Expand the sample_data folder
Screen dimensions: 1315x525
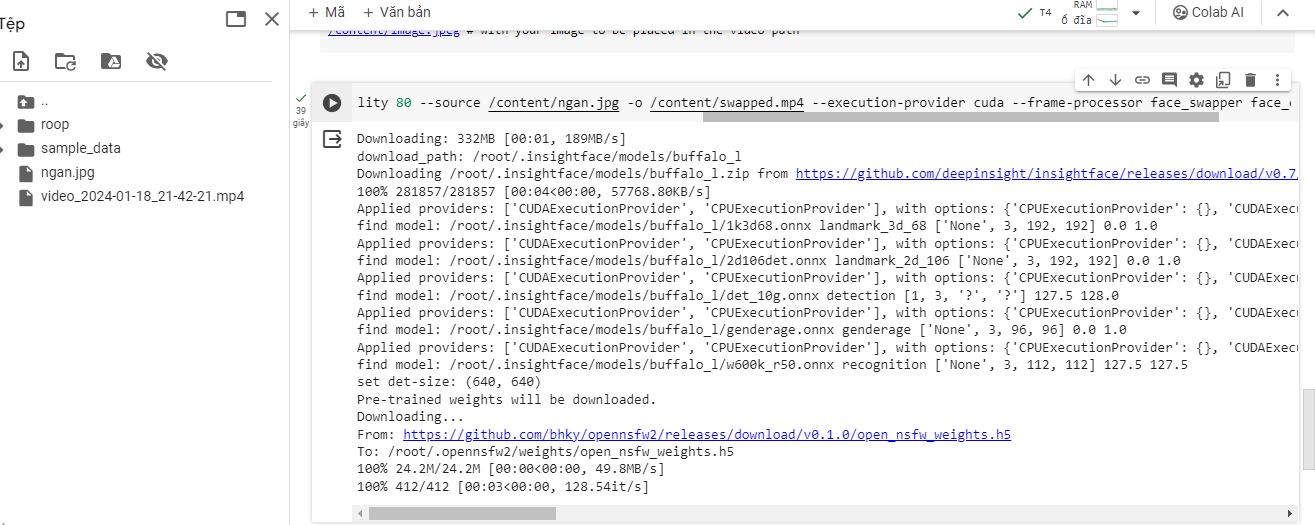pyautogui.click(x=4, y=149)
